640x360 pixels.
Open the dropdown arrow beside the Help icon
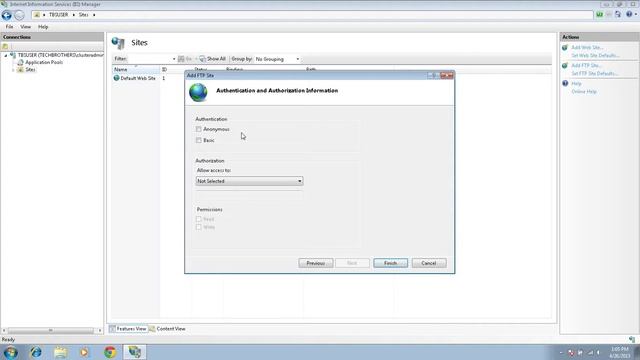click(636, 15)
